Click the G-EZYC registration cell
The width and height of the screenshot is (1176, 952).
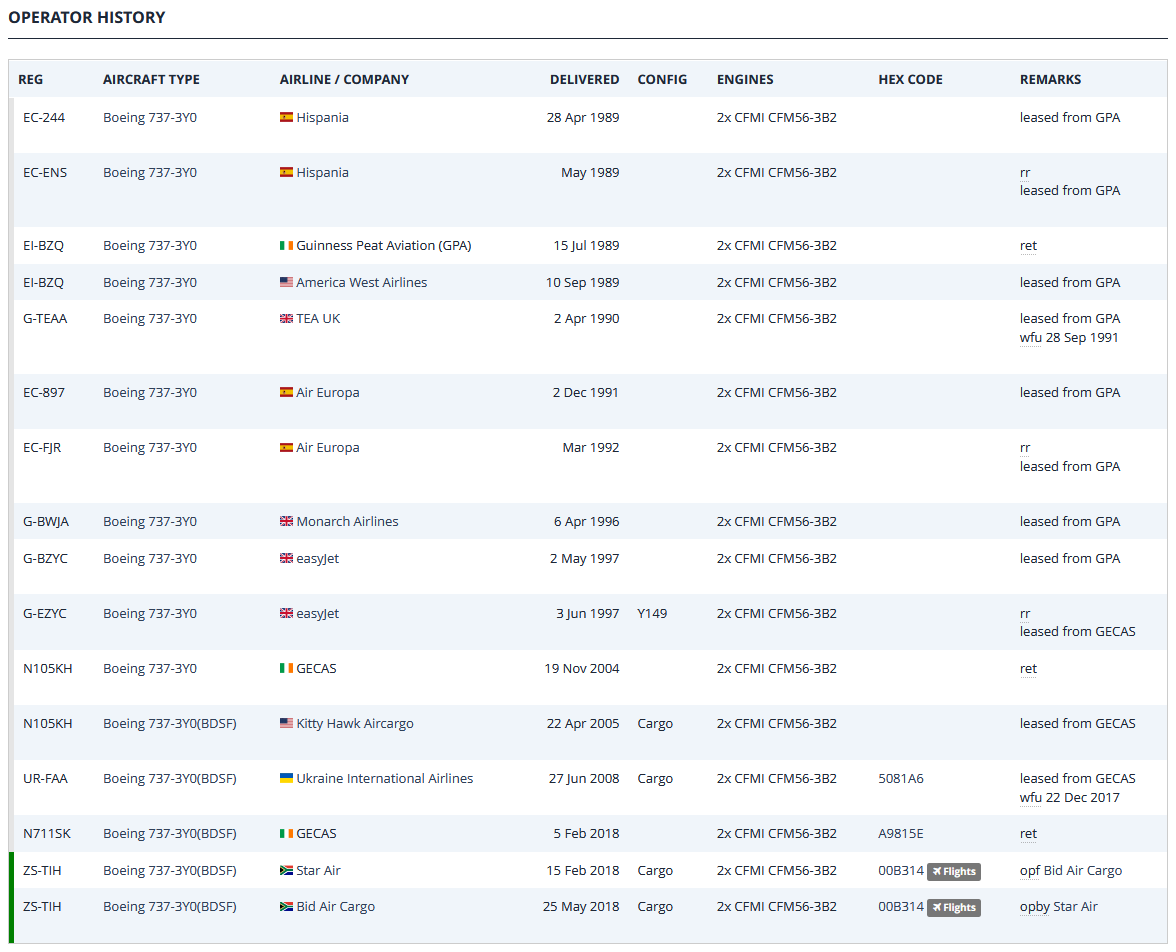coord(45,613)
